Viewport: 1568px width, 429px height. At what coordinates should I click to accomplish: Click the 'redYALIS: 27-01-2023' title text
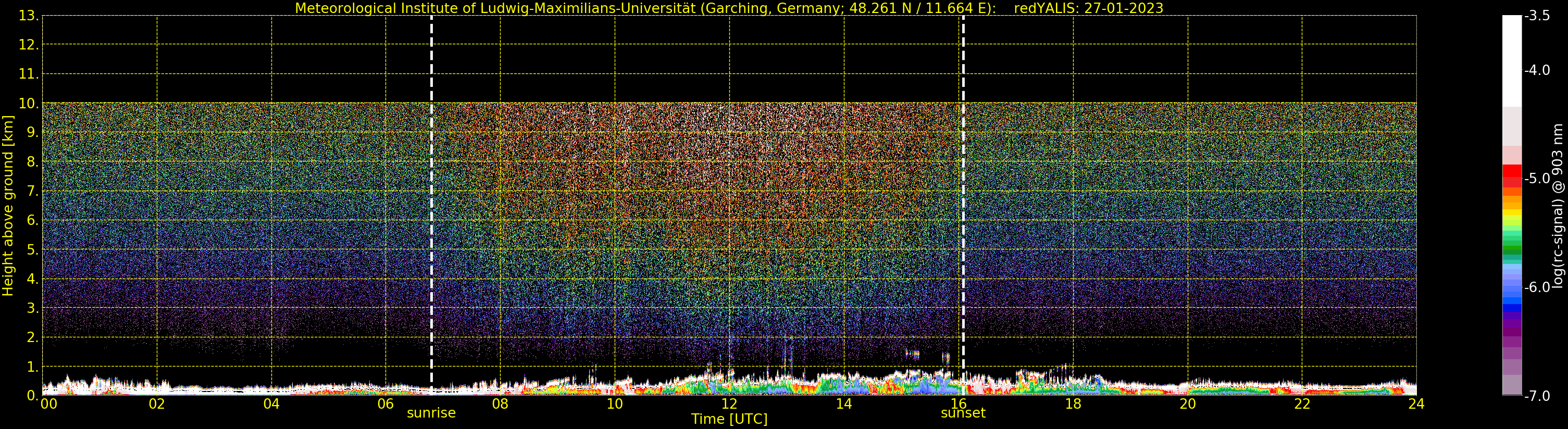click(1088, 8)
